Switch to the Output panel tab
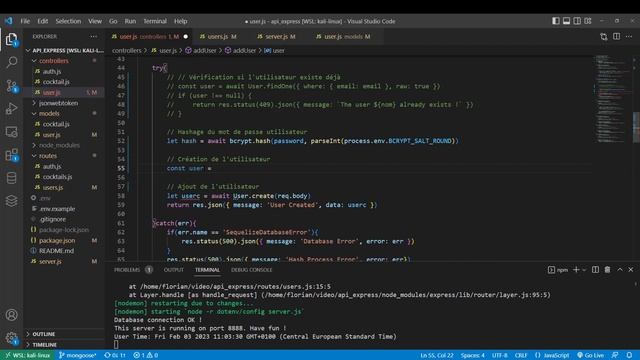This screenshot has height=360, width=640. (173, 270)
